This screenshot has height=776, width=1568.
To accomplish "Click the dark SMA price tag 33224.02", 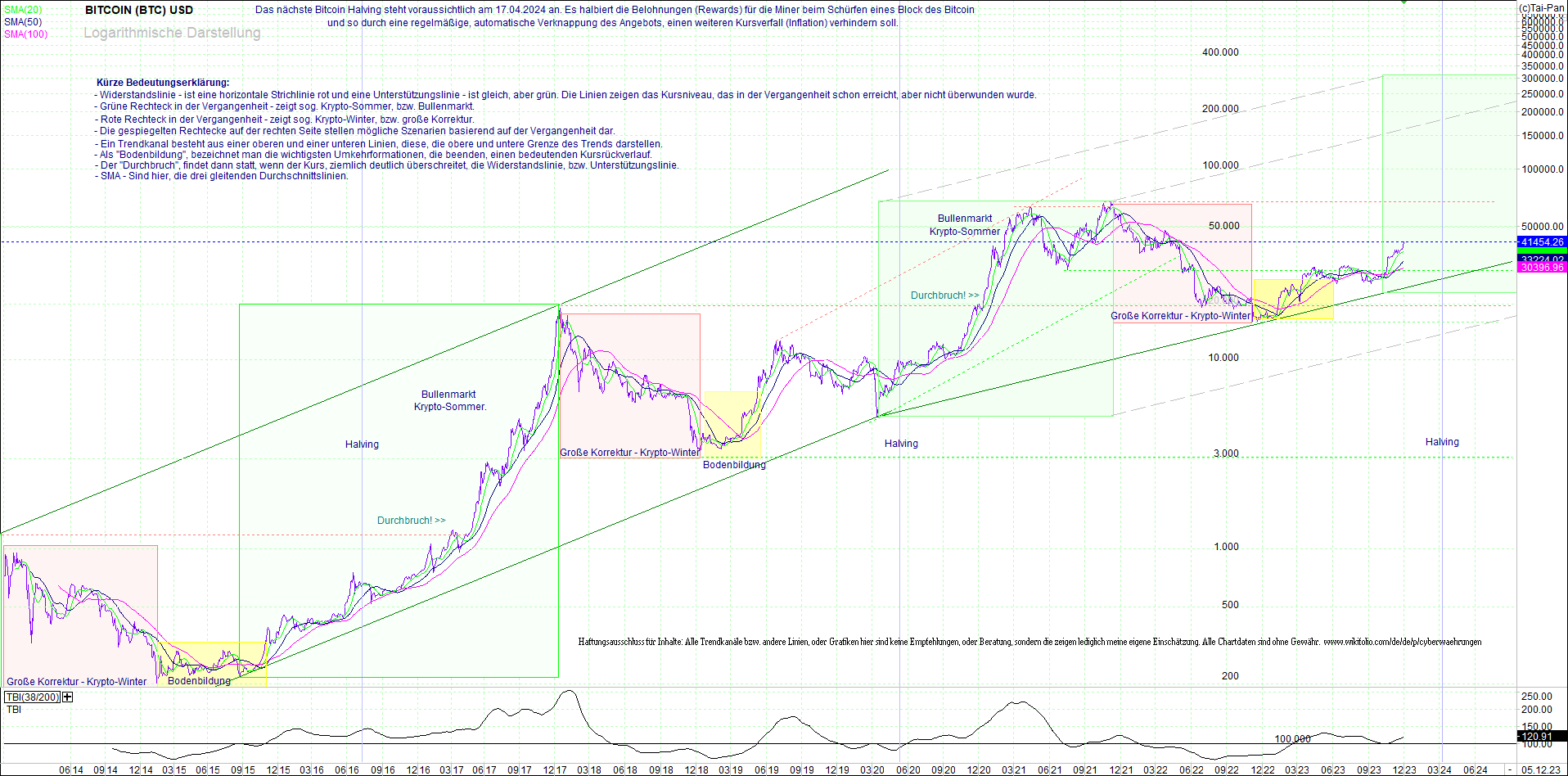I will [x=1542, y=258].
